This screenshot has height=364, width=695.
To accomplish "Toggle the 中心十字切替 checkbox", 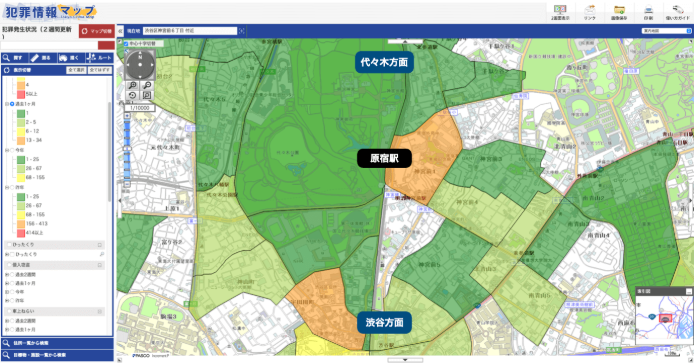I will point(126,44).
